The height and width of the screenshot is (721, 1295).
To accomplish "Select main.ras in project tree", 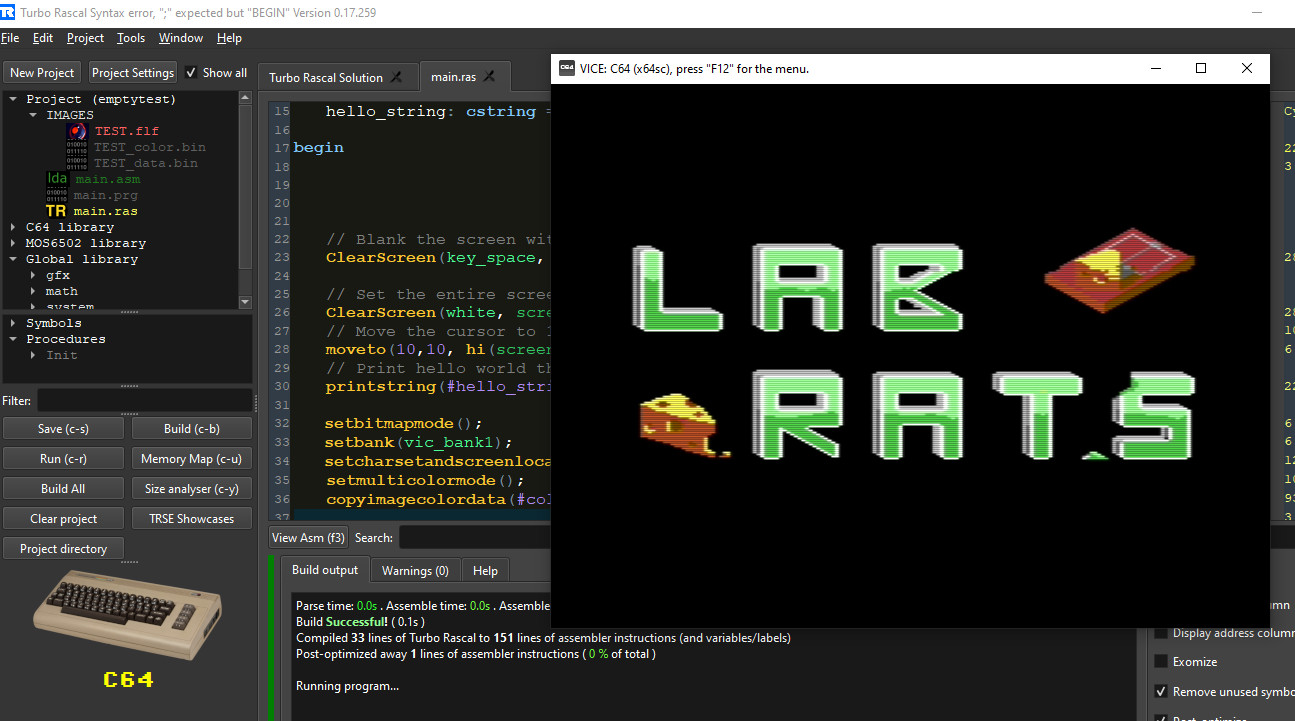I will click(105, 211).
